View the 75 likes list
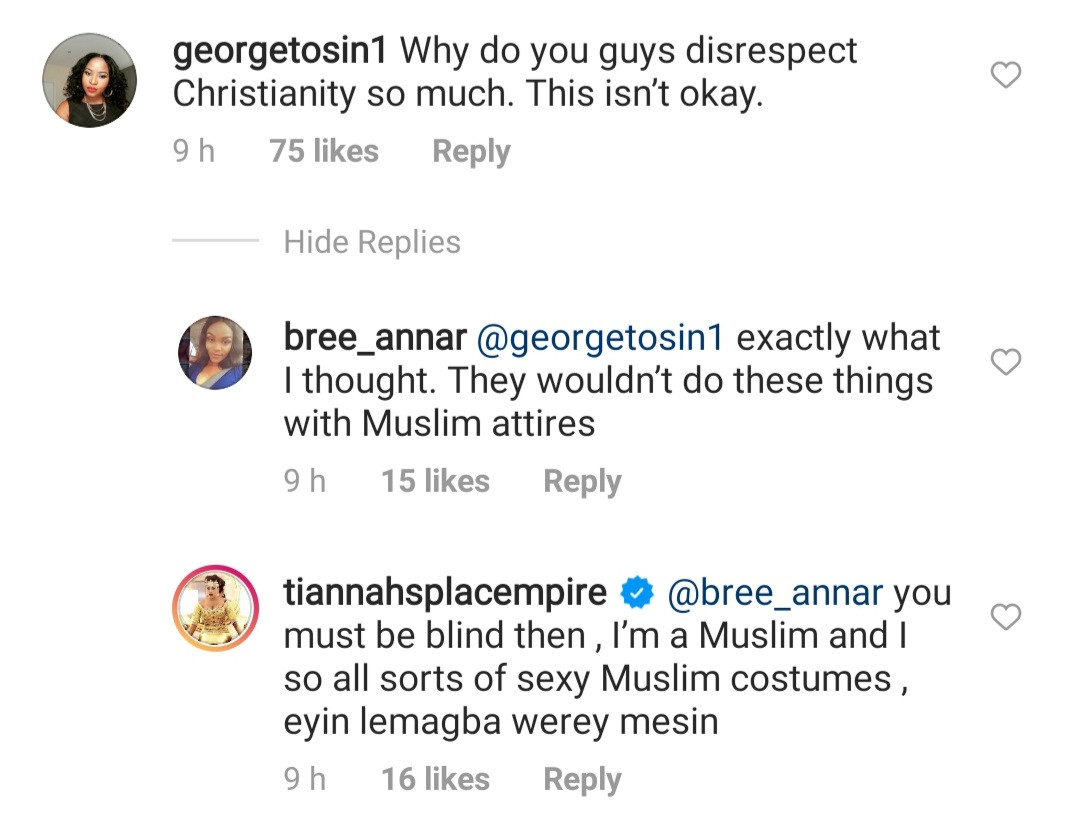1080x814 pixels. coord(324,152)
